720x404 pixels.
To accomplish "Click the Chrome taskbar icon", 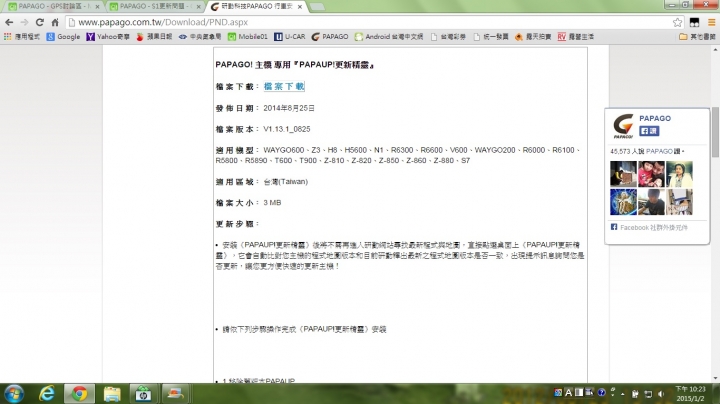I will point(79,394).
